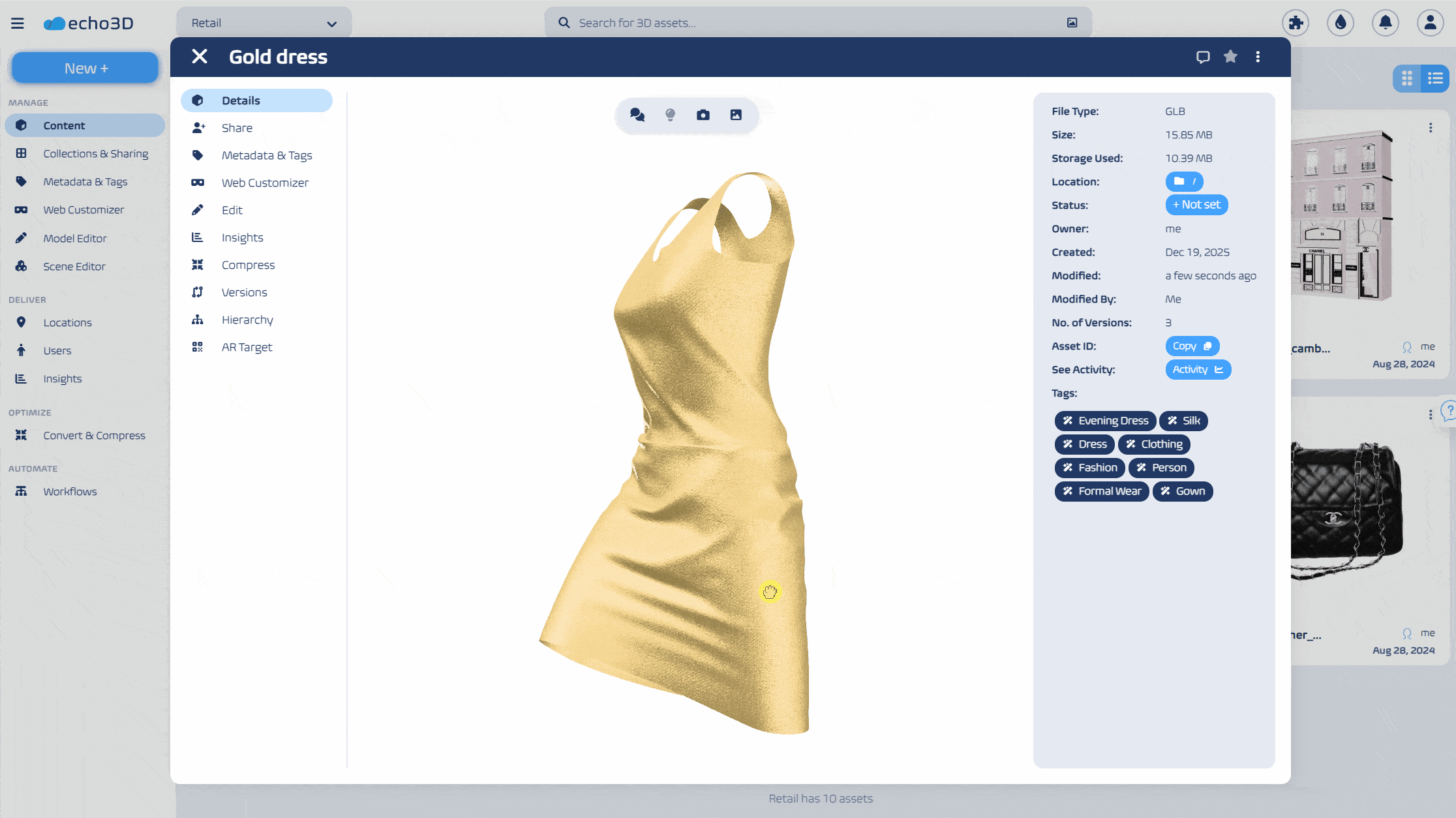Open the Versions tab in asset panel
The width and height of the screenshot is (1456, 818).
pos(244,292)
